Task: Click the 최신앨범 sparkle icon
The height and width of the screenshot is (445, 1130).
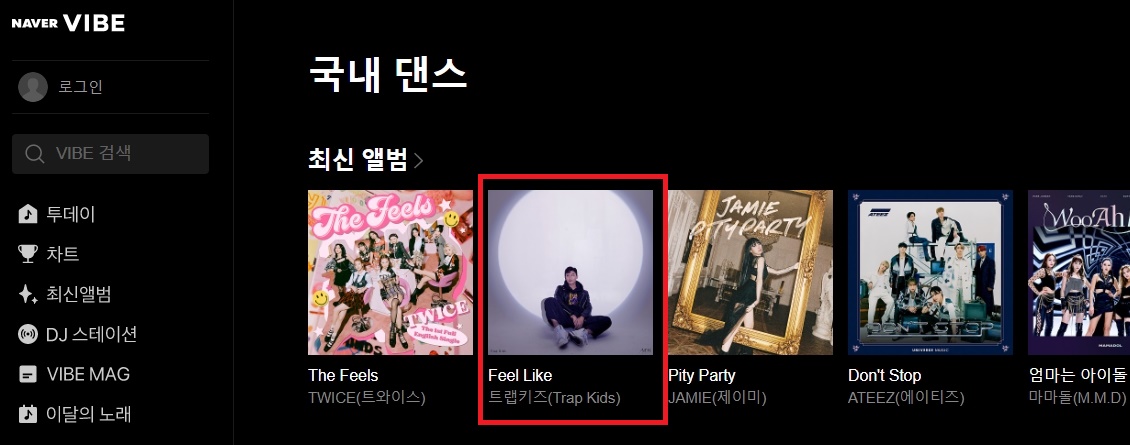Action: [27, 294]
